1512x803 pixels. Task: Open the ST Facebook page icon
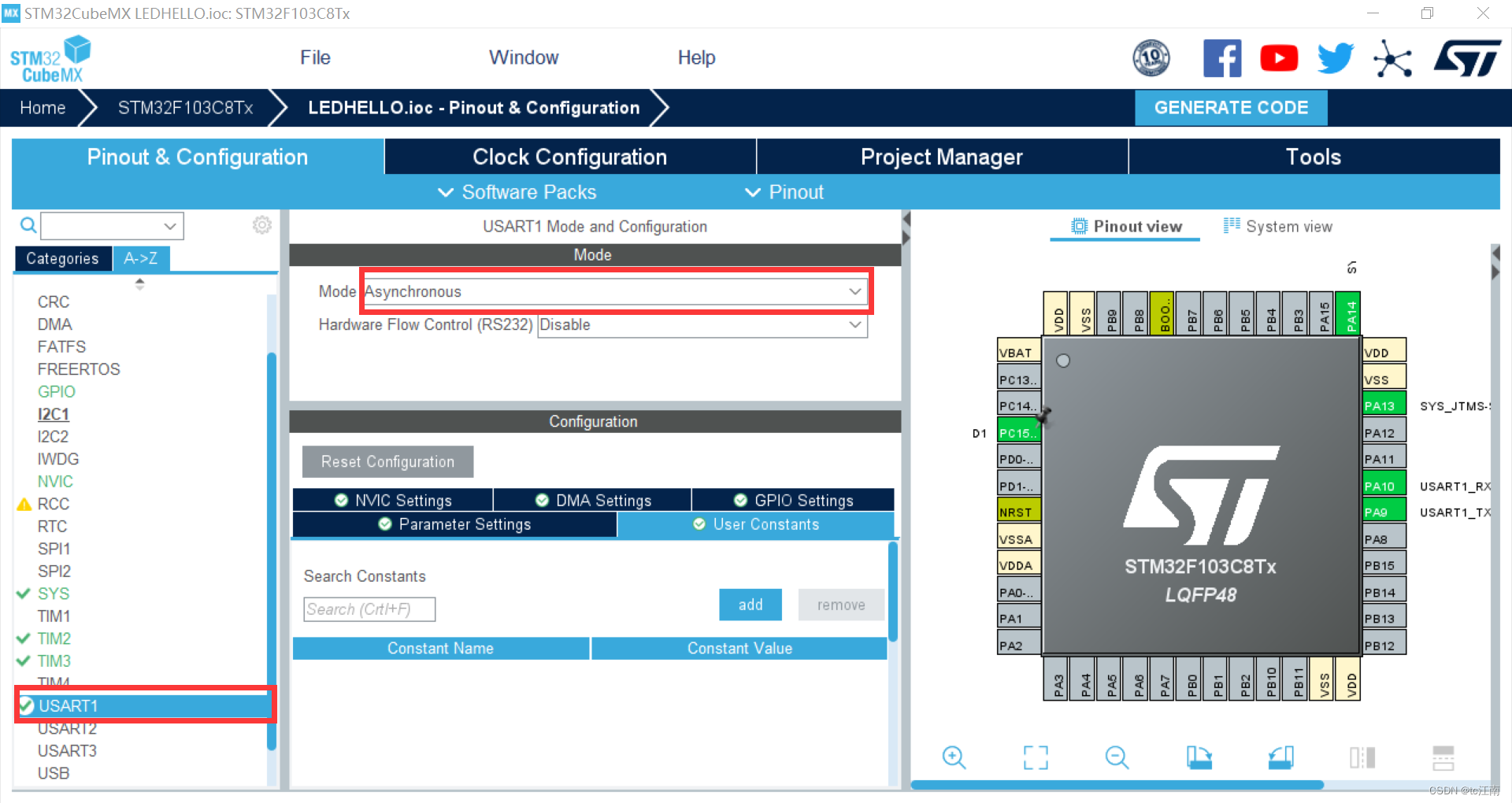pyautogui.click(x=1222, y=58)
